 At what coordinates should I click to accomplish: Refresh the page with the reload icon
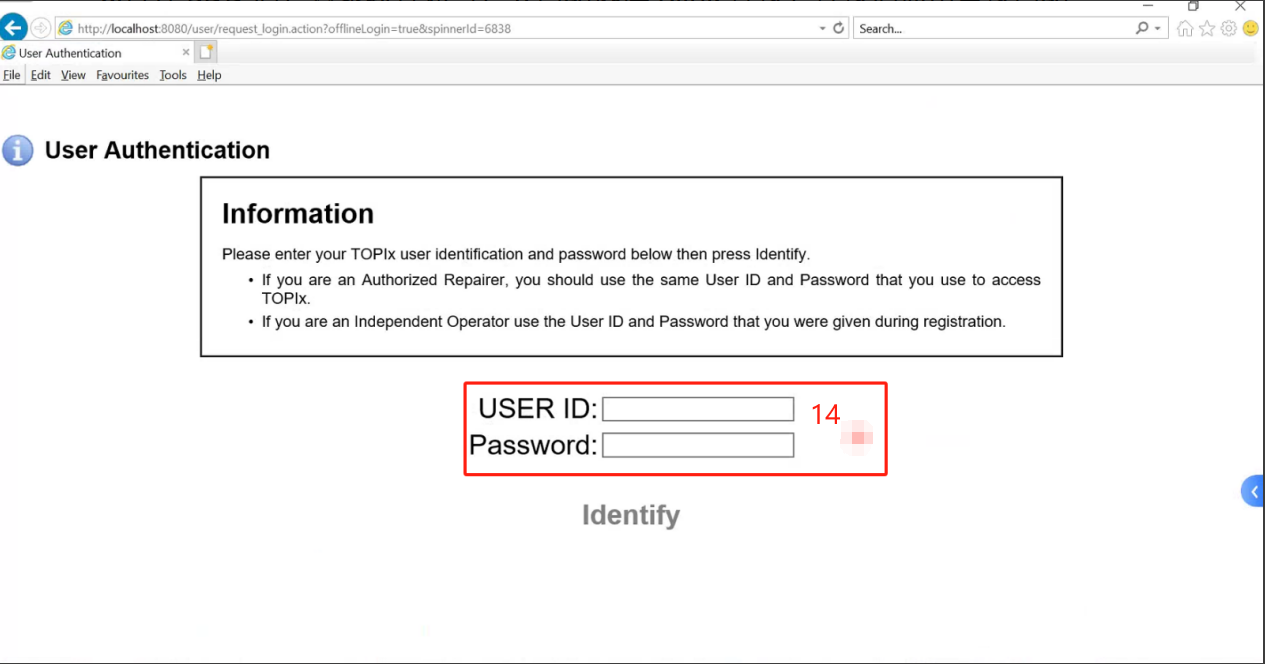pos(839,28)
